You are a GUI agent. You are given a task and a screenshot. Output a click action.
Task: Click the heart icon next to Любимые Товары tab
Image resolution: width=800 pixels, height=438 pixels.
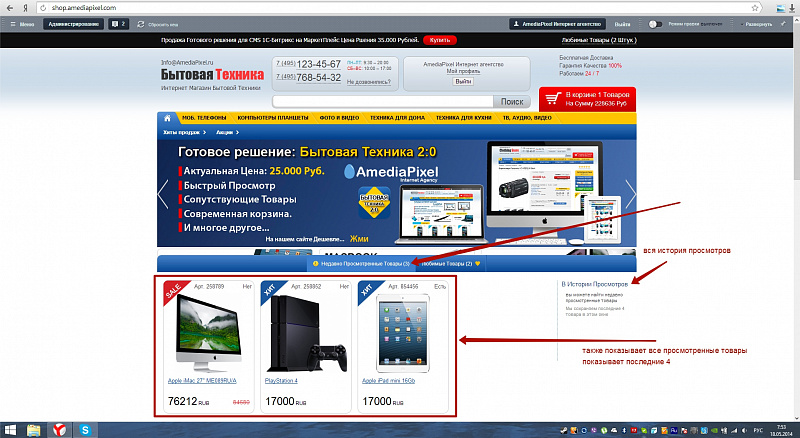478,264
